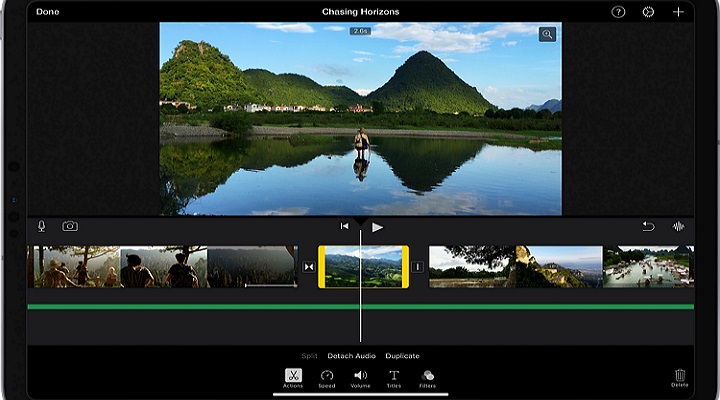Click the video preview viewer
This screenshot has width=720, height=400.
pyautogui.click(x=360, y=118)
